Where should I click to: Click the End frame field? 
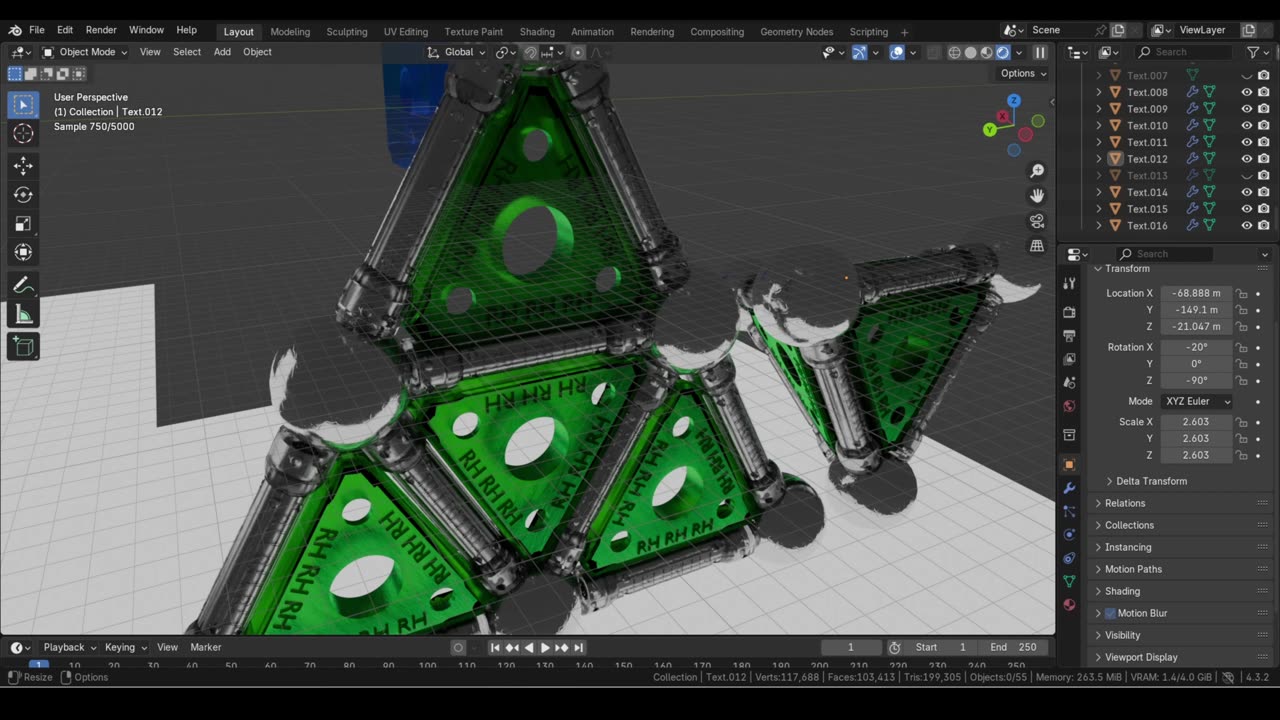pos(1013,647)
